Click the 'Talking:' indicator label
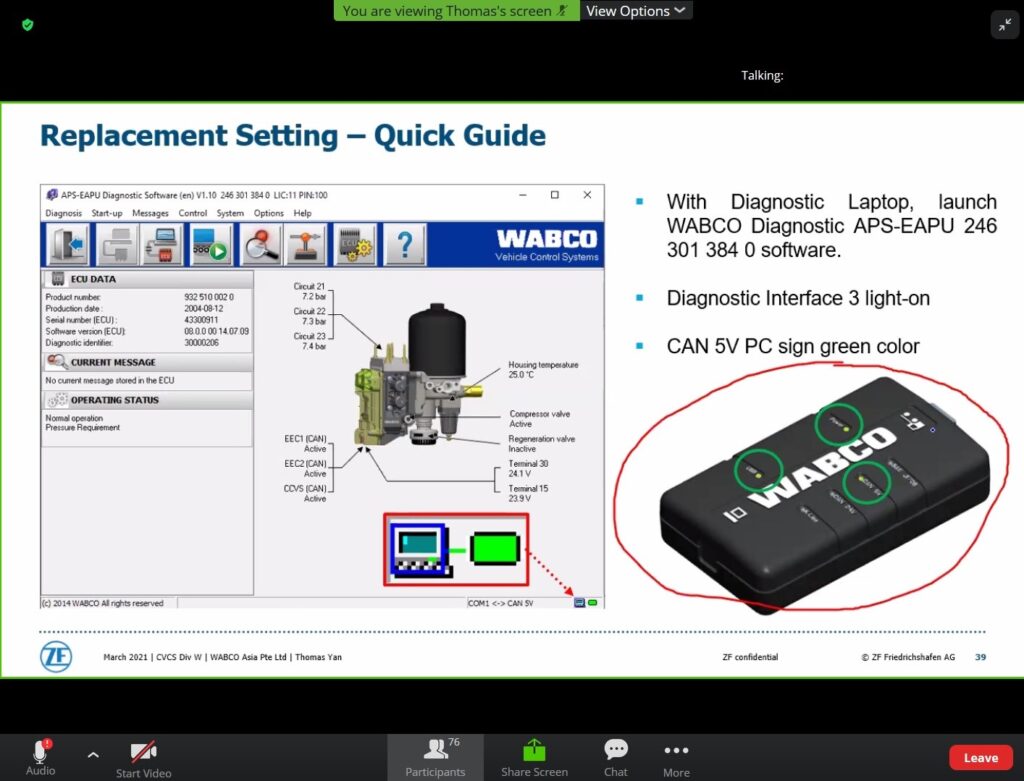The image size is (1024, 781). [761, 75]
